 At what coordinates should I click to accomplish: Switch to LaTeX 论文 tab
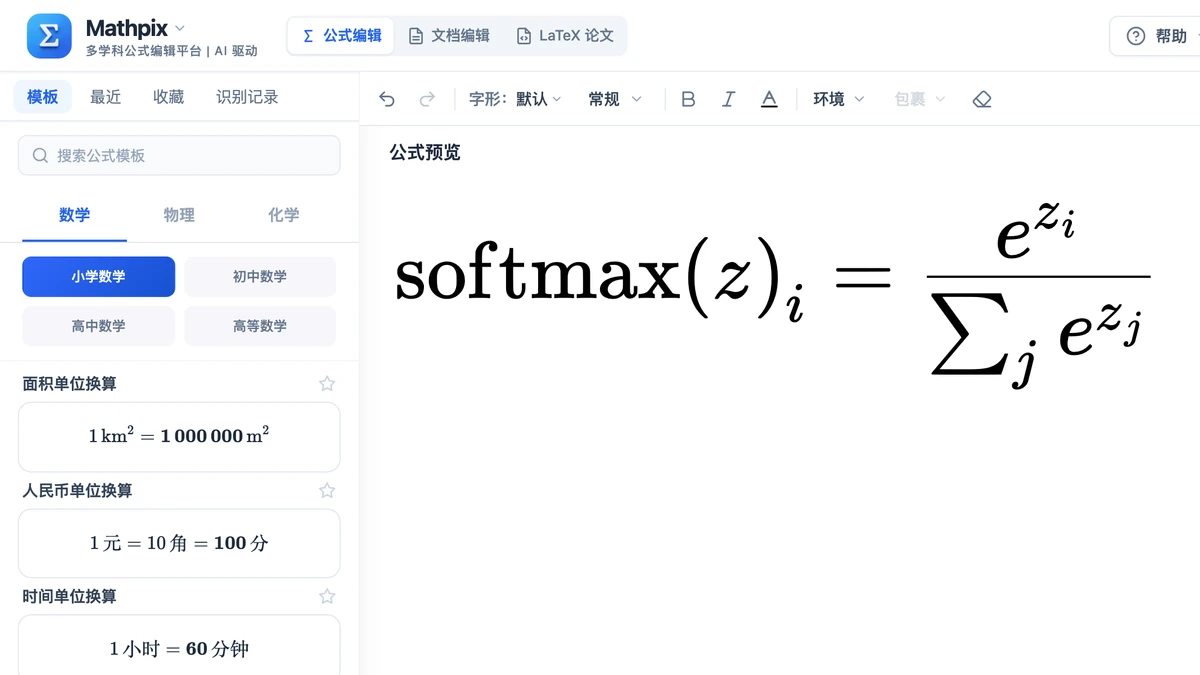click(x=565, y=36)
